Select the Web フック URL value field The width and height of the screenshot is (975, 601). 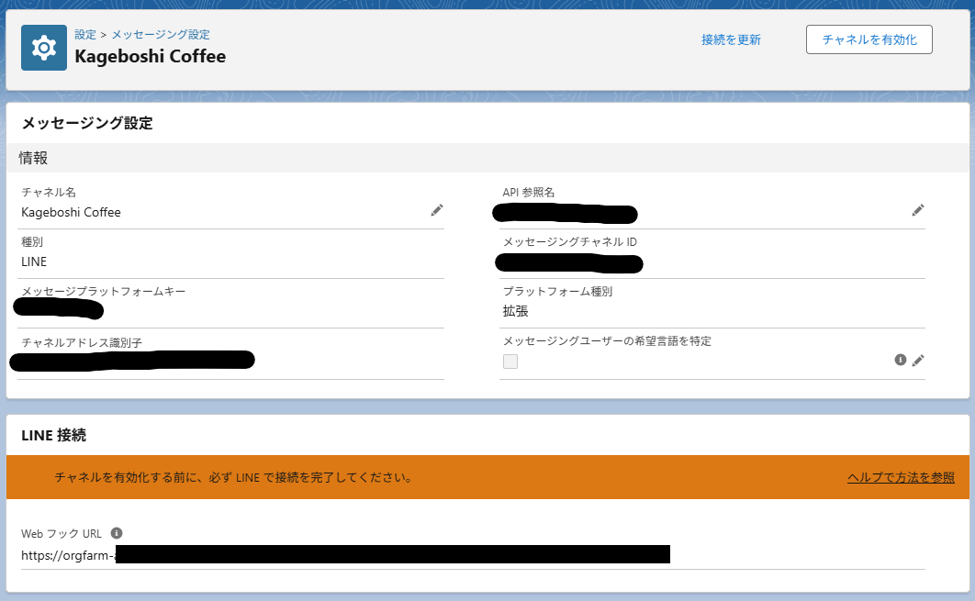(x=473, y=555)
